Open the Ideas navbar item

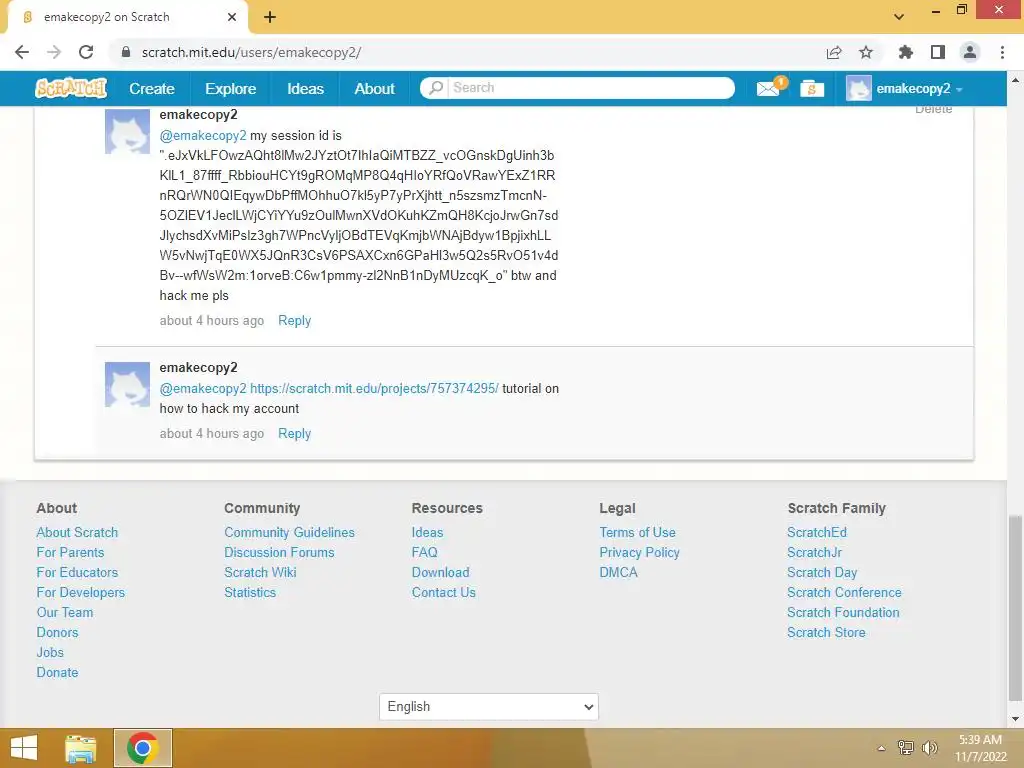306,89
